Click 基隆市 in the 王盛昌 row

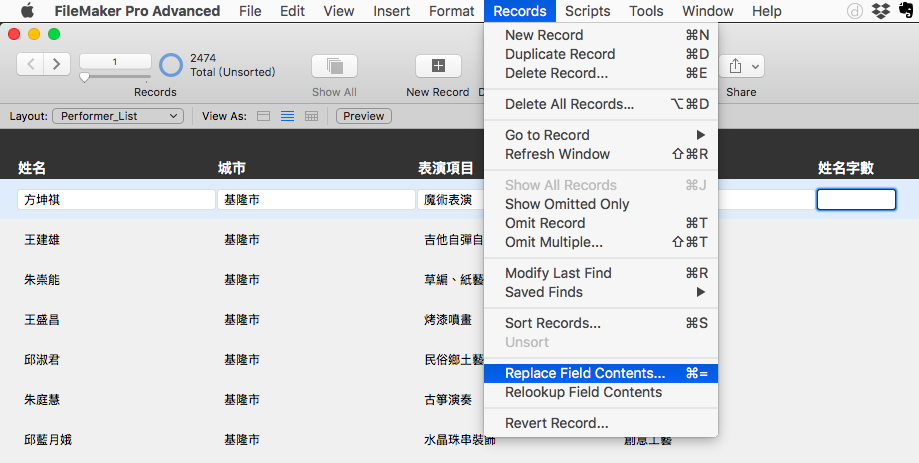(x=241, y=320)
